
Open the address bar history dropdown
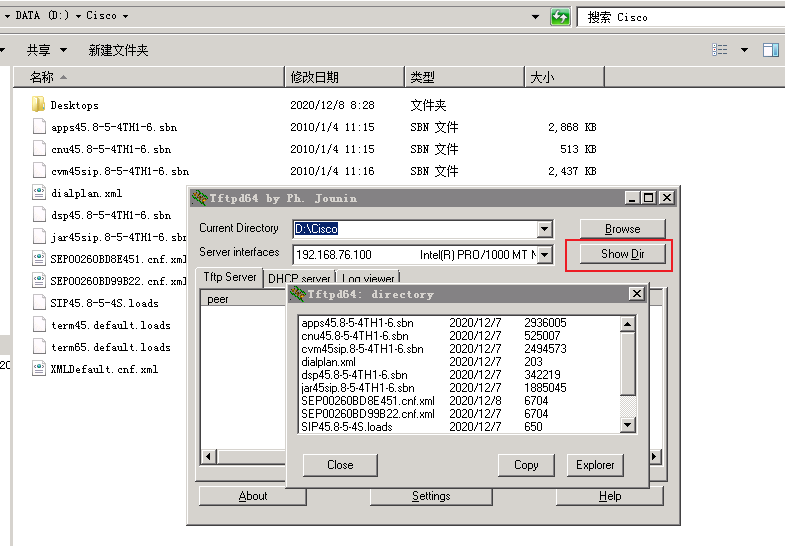coord(535,17)
